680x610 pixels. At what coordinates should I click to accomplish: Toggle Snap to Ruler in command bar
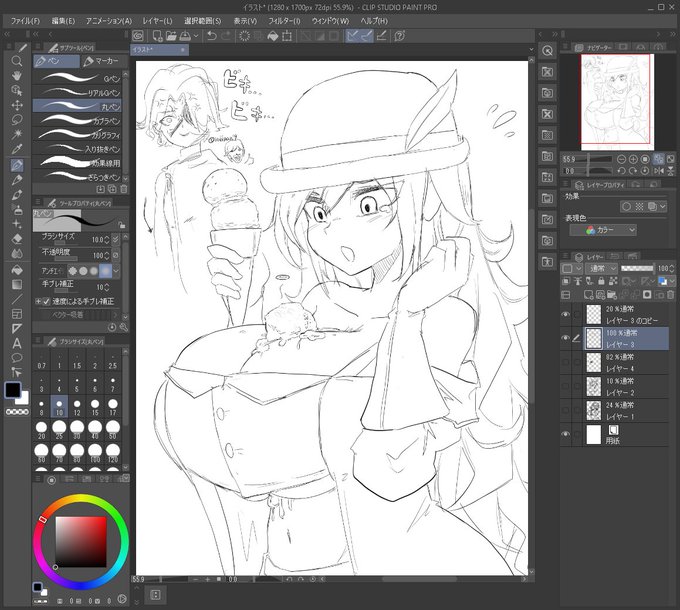click(352, 36)
